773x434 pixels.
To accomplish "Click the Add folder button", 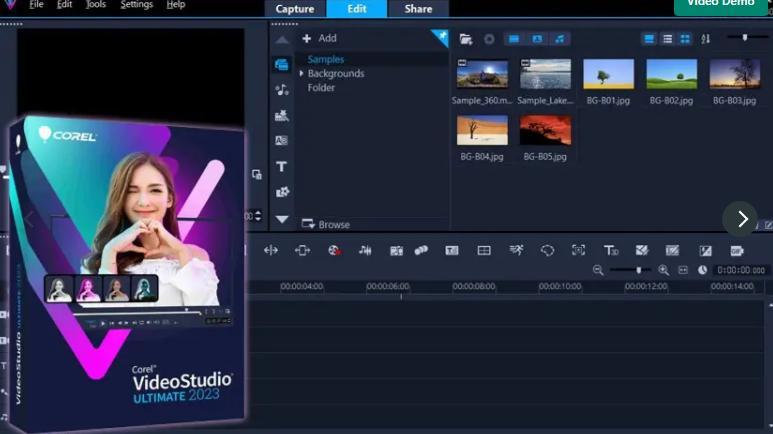I will coord(319,38).
